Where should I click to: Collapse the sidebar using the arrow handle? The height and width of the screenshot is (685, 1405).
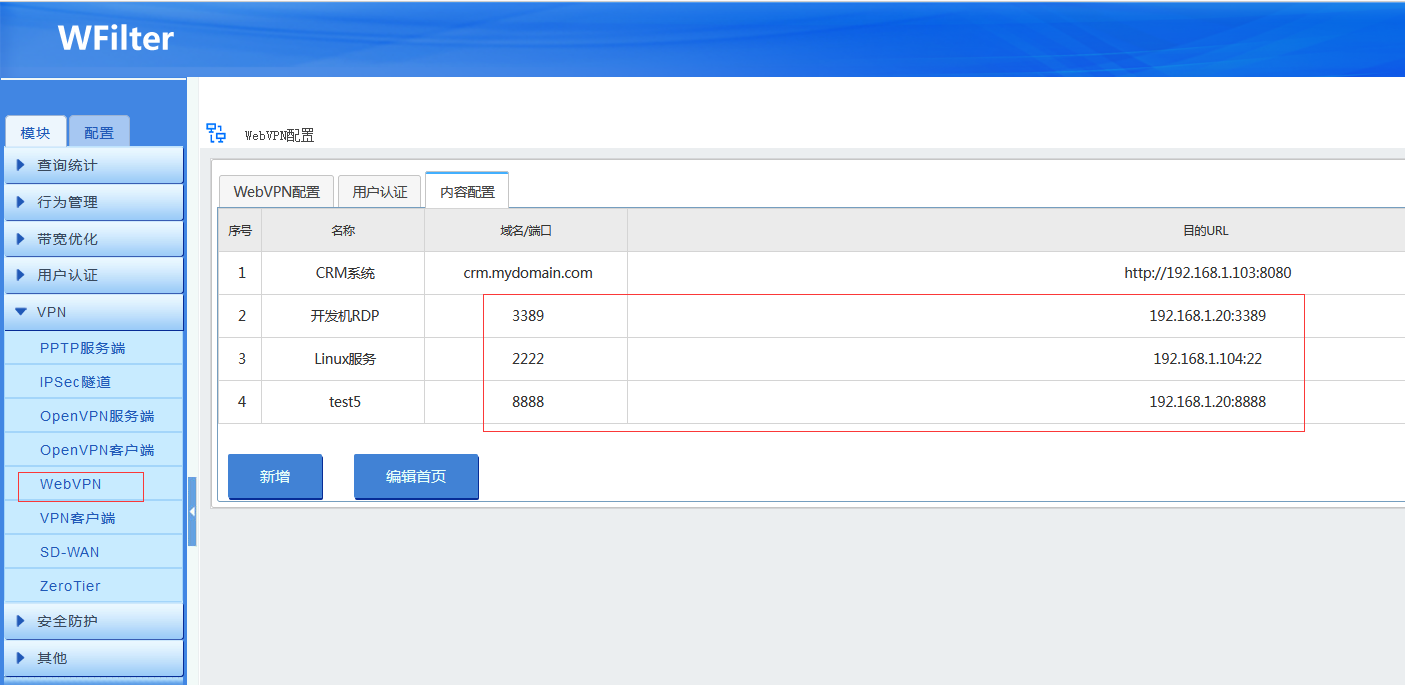191,511
